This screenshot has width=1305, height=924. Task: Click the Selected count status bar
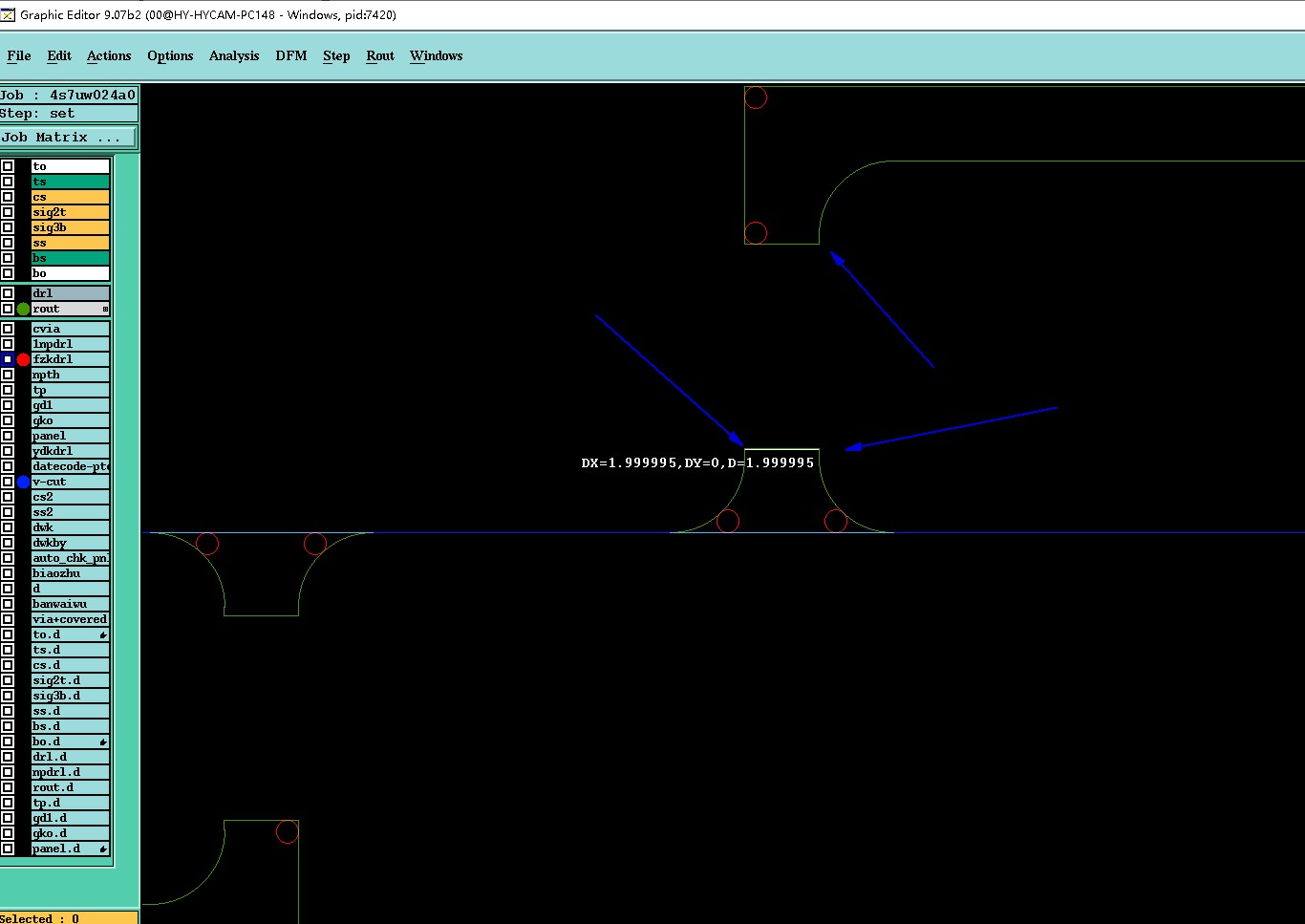pos(69,918)
